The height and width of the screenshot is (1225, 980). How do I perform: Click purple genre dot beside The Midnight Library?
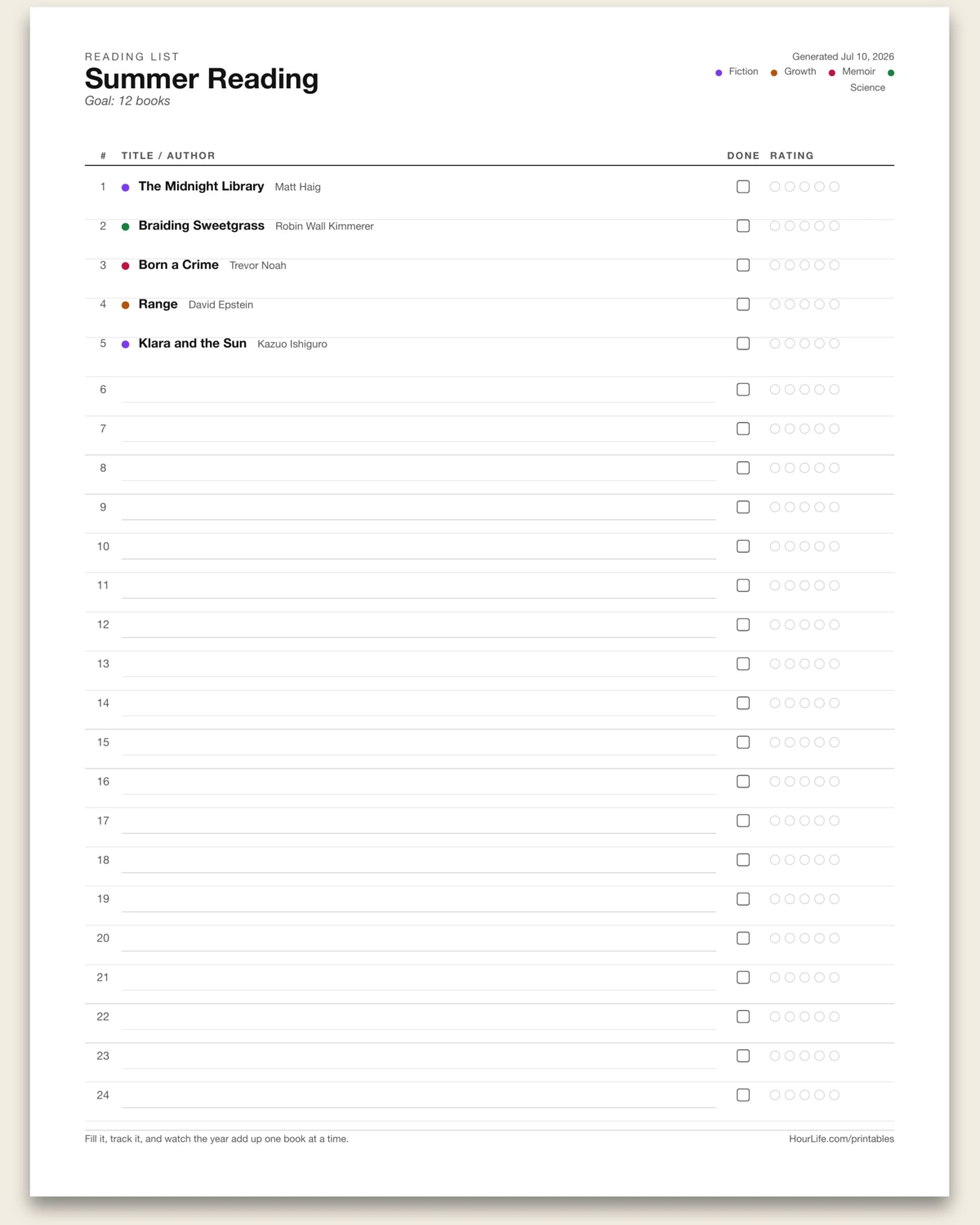[126, 188]
